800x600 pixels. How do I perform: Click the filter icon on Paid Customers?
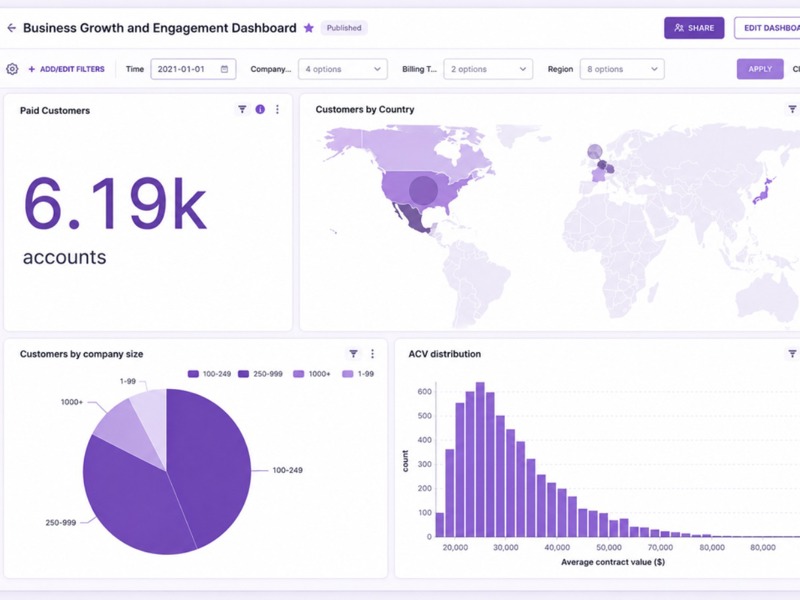242,109
